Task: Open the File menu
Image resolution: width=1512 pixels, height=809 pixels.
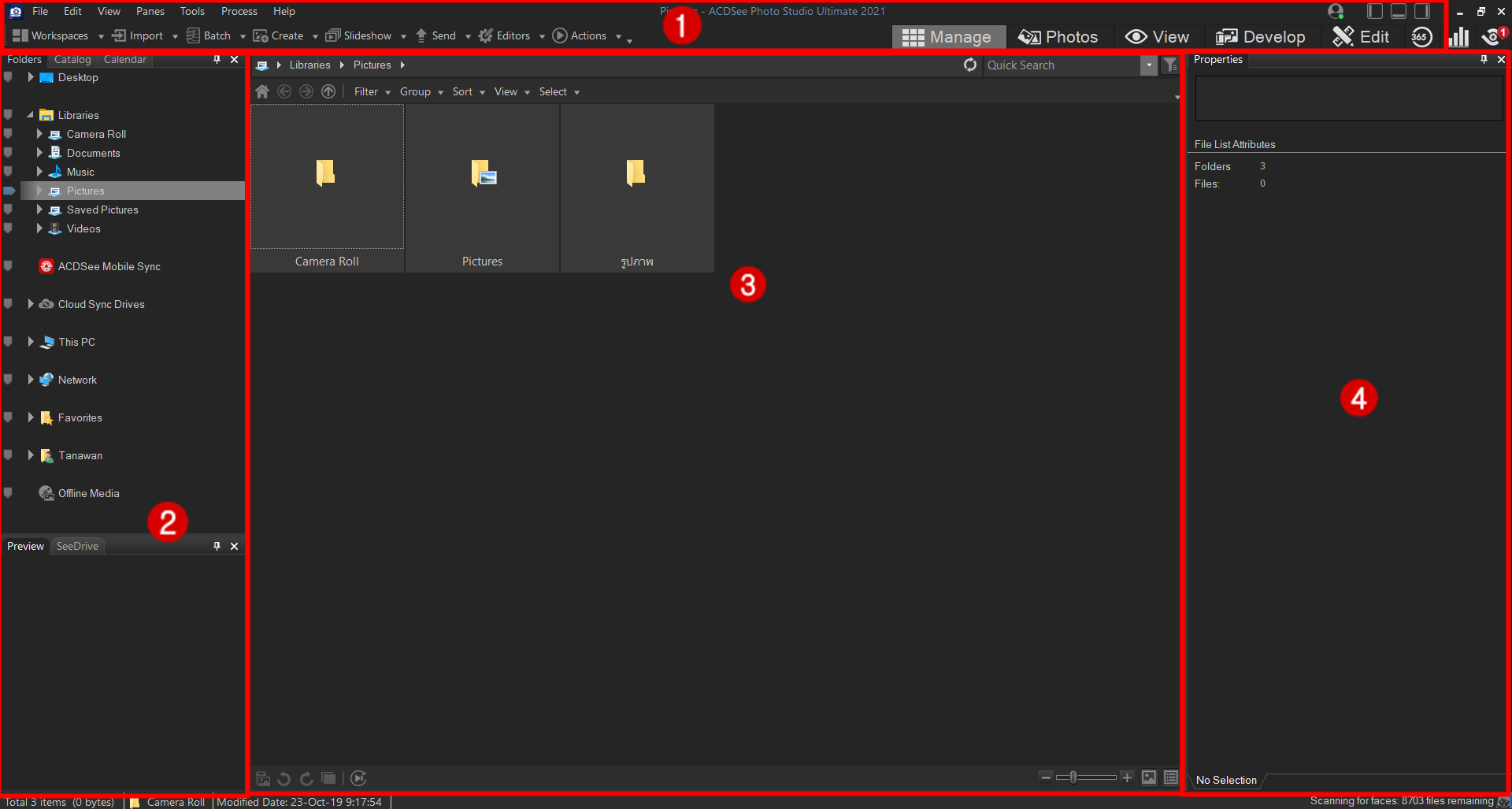Action: tap(40, 11)
